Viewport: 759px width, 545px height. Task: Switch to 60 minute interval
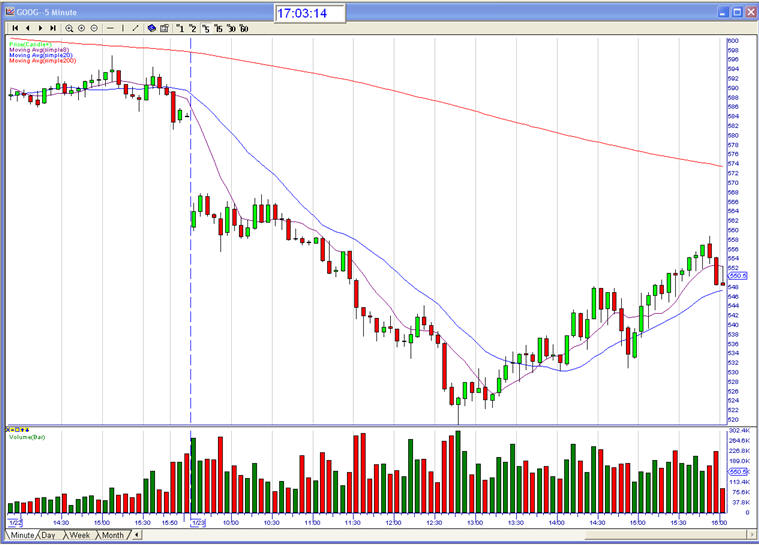(x=243, y=29)
